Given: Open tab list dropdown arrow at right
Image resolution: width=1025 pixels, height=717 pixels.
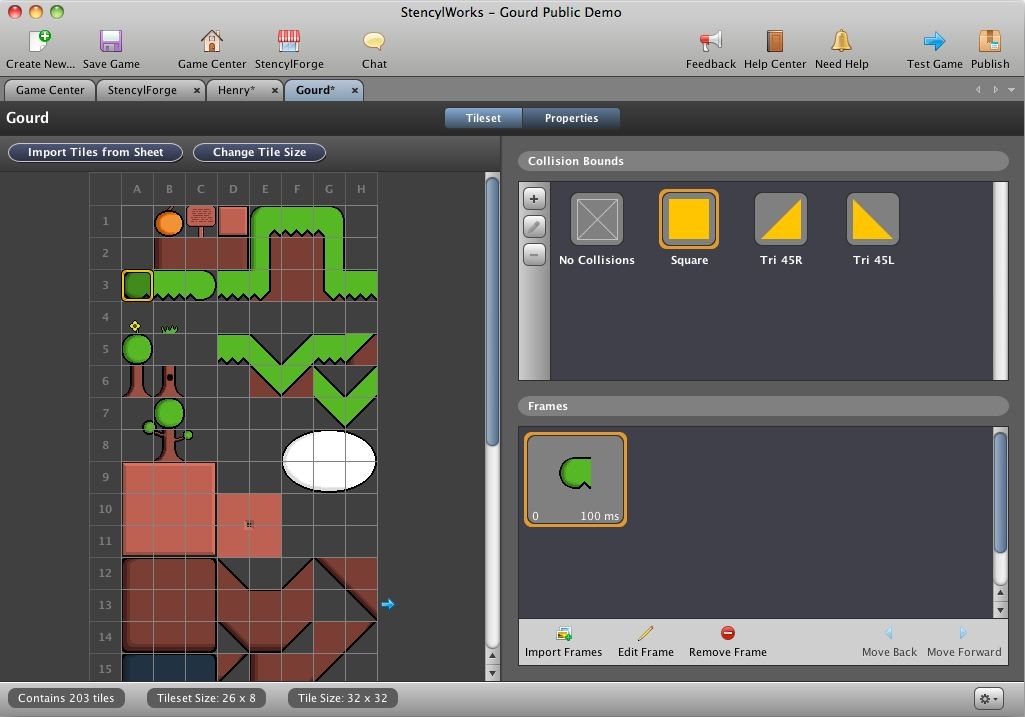Looking at the screenshot, I should [1011, 90].
